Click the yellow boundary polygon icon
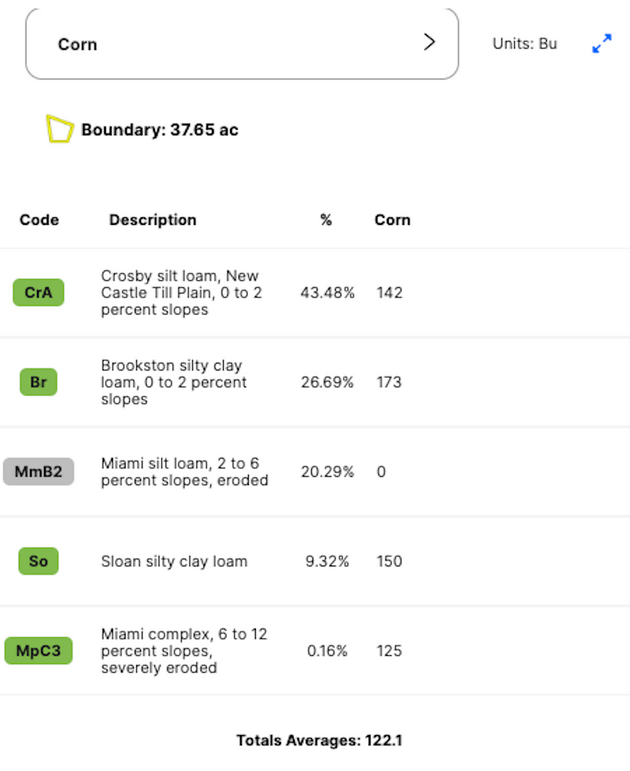 [60, 129]
